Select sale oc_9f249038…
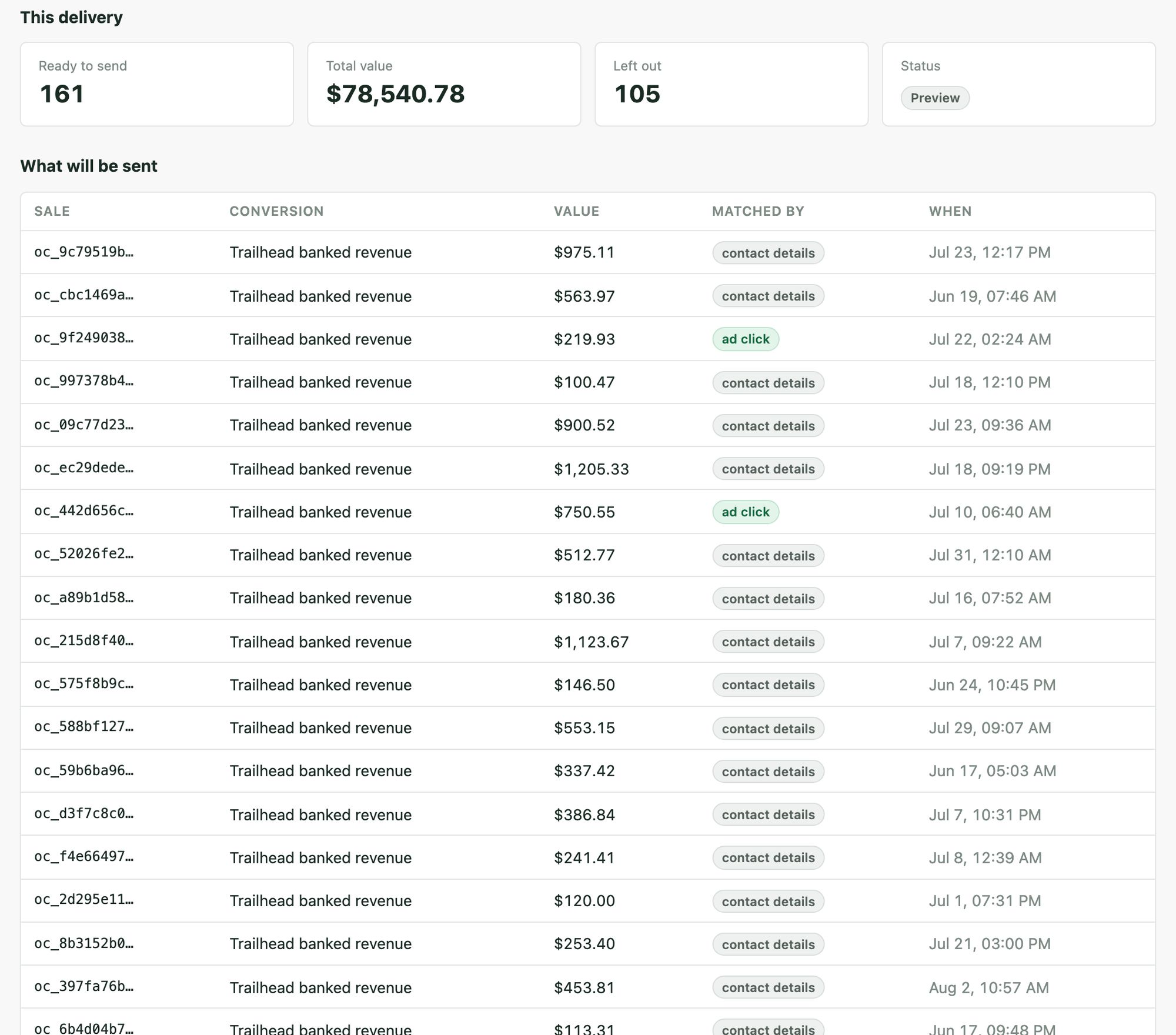 pos(84,338)
